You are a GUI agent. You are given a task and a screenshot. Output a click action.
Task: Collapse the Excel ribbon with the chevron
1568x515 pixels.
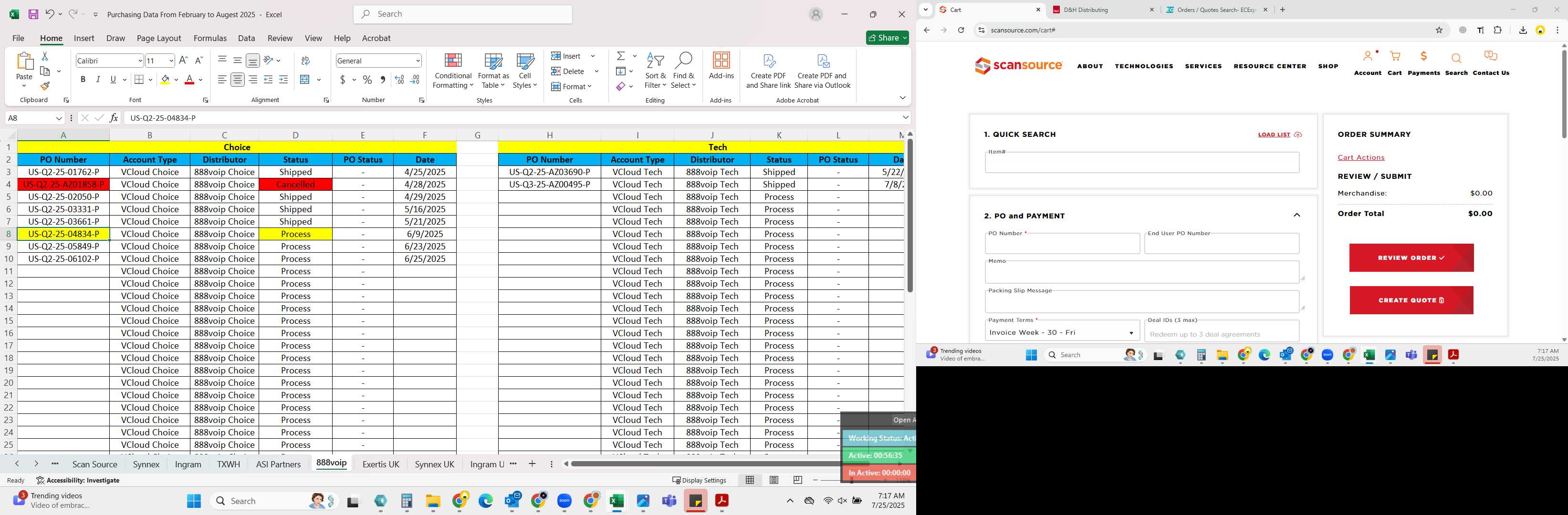pos(902,98)
